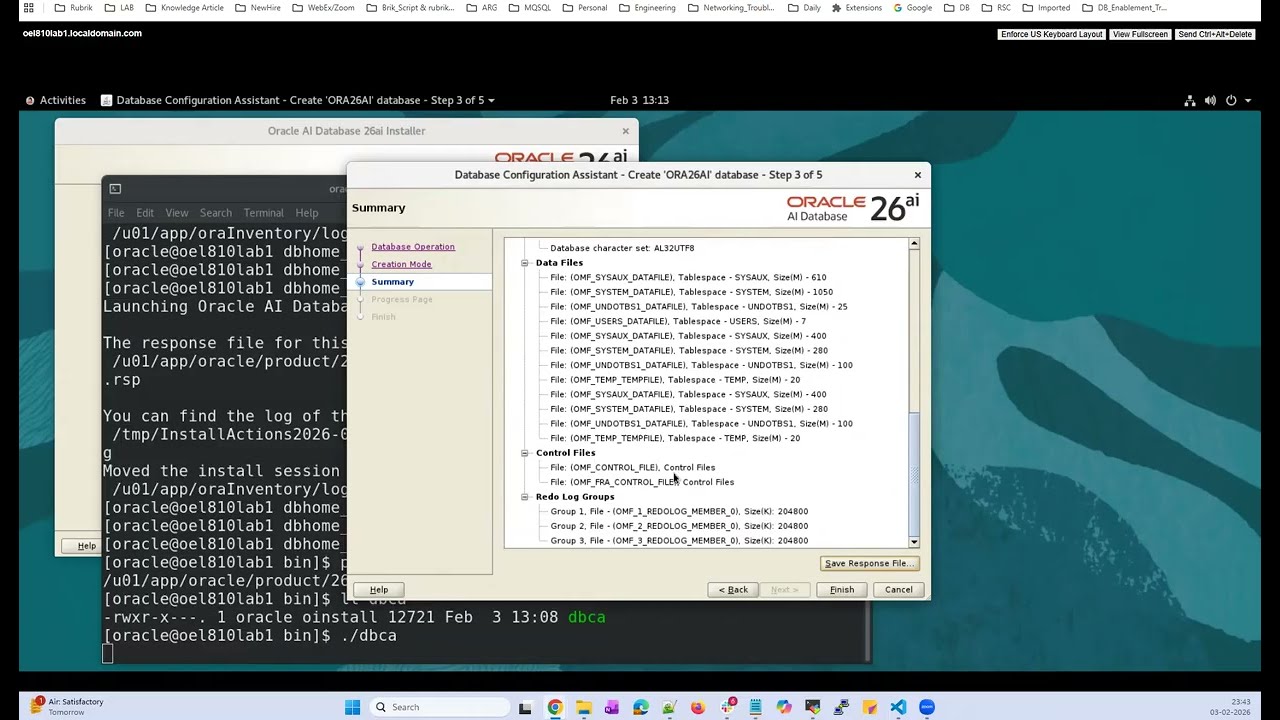The width and height of the screenshot is (1280, 720).
Task: Click Help button in DBCA dialog
Action: pyautogui.click(x=379, y=590)
